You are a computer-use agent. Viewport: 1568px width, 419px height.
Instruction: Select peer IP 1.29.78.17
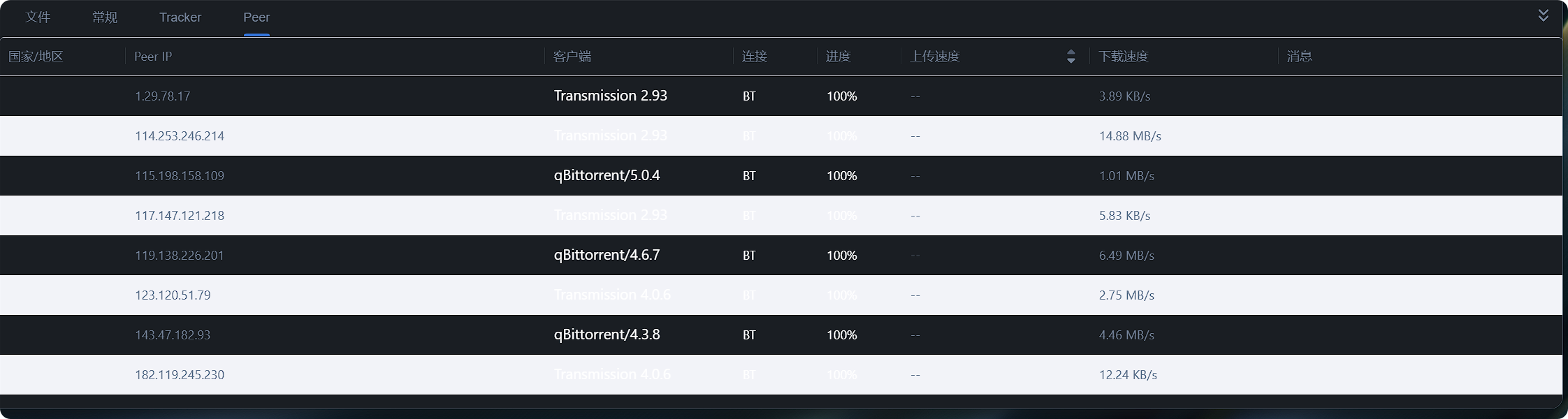pyautogui.click(x=162, y=96)
